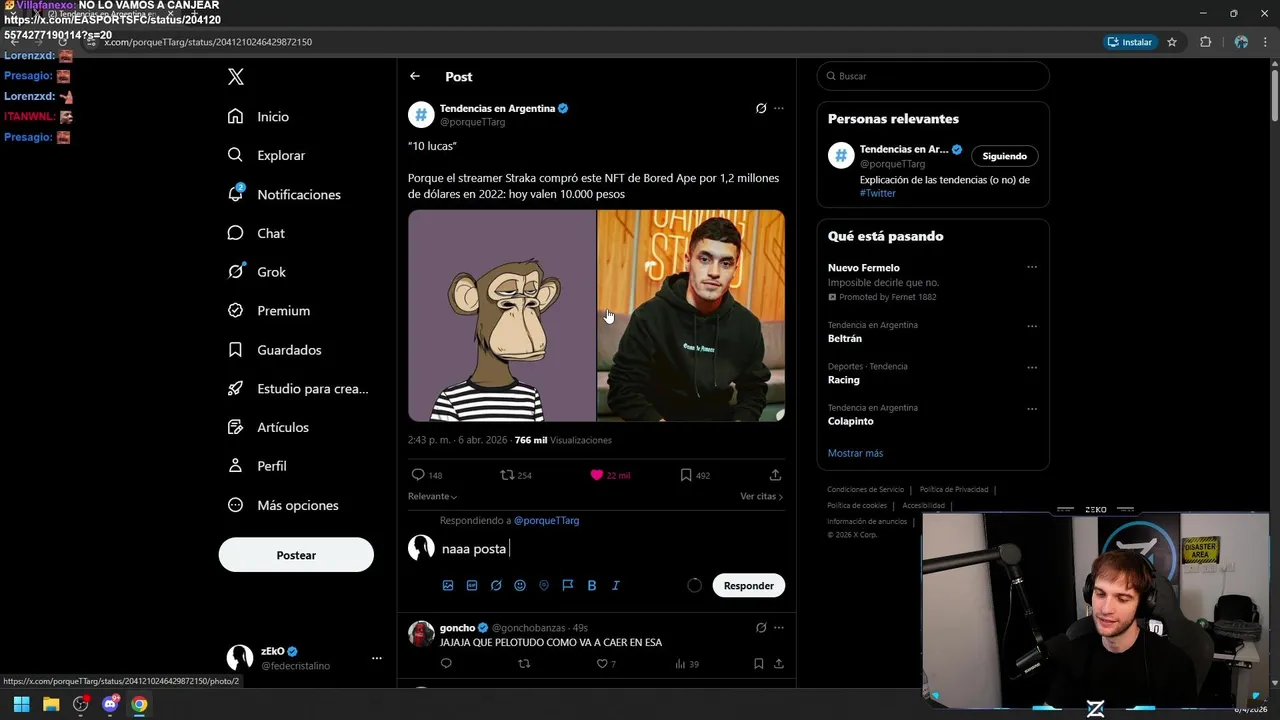Open Estudio para creadores in sidebar
Viewport: 1280px width, 720px height.
(x=298, y=389)
